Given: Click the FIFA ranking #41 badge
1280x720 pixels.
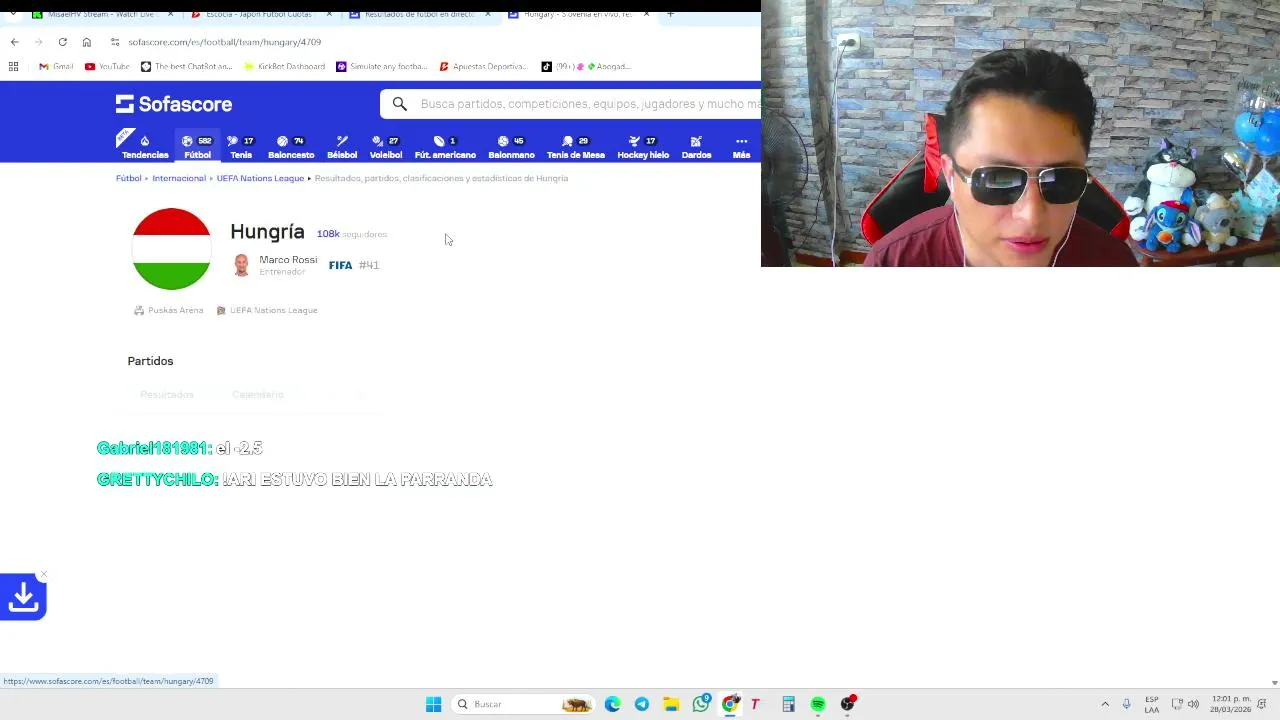Looking at the screenshot, I should (354, 265).
